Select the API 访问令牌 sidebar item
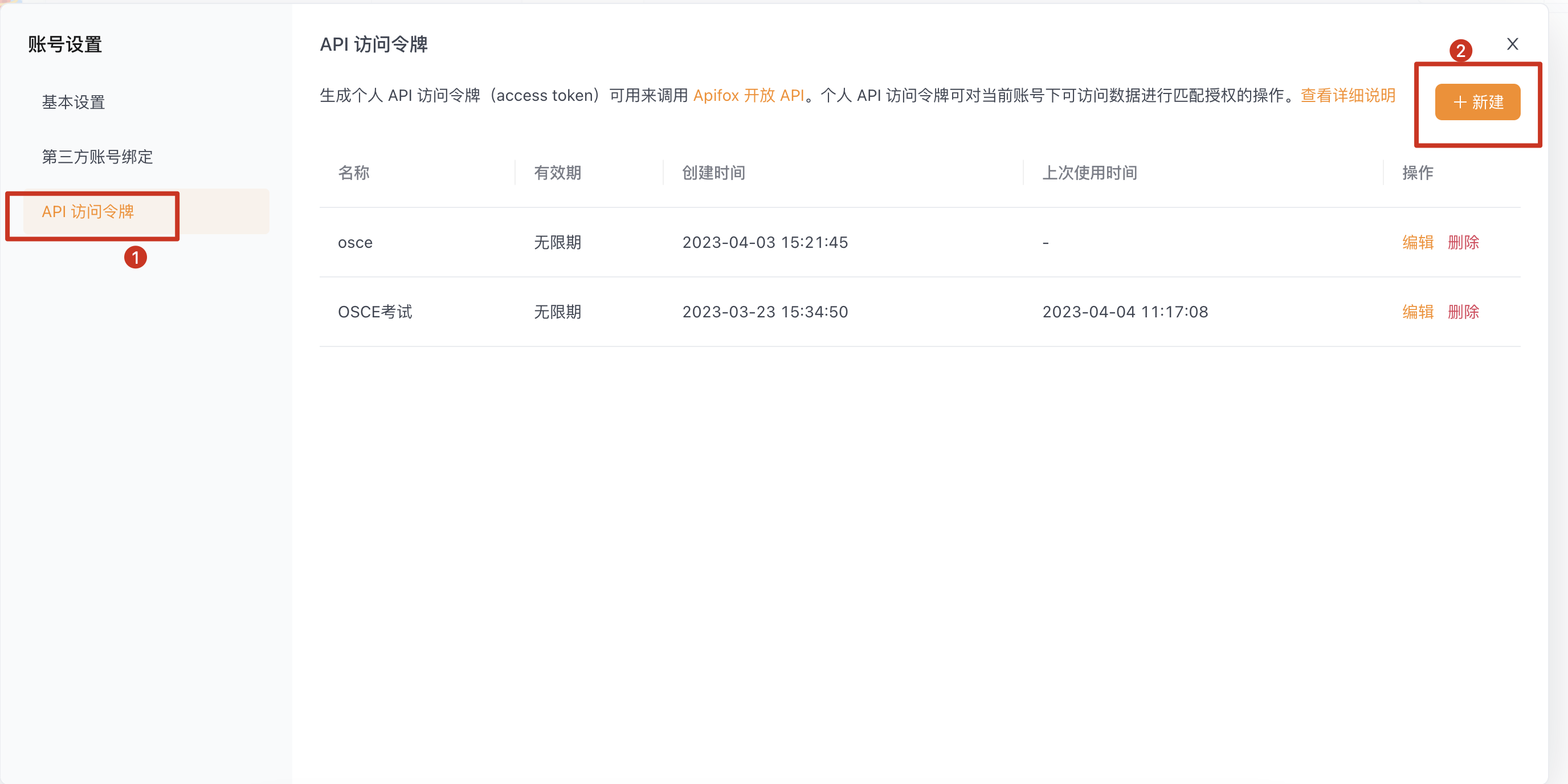This screenshot has width=1568, height=784. [146, 211]
